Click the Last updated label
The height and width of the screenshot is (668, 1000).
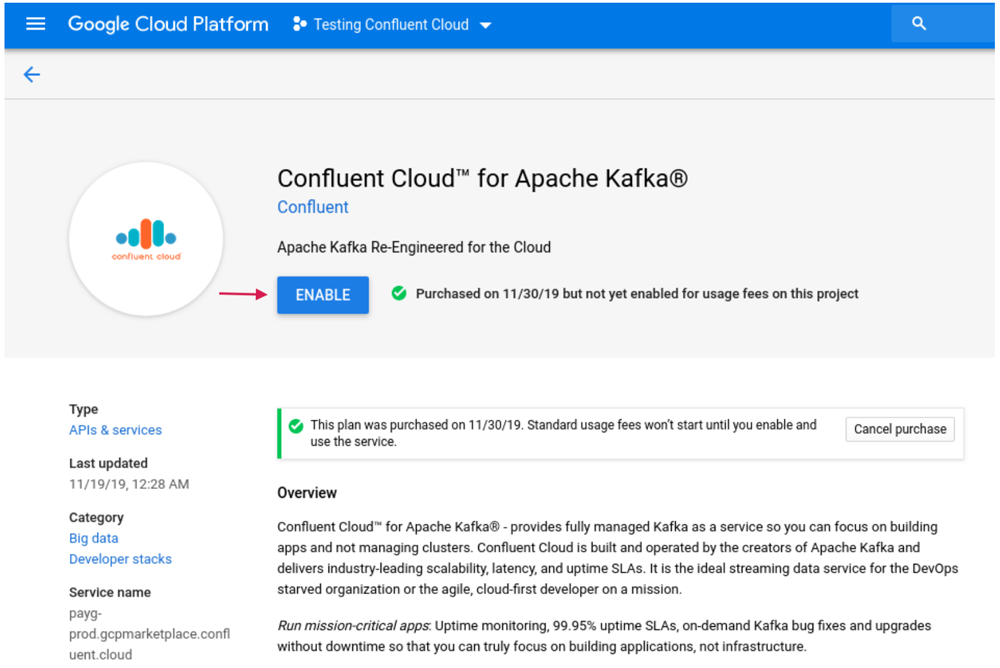click(108, 463)
